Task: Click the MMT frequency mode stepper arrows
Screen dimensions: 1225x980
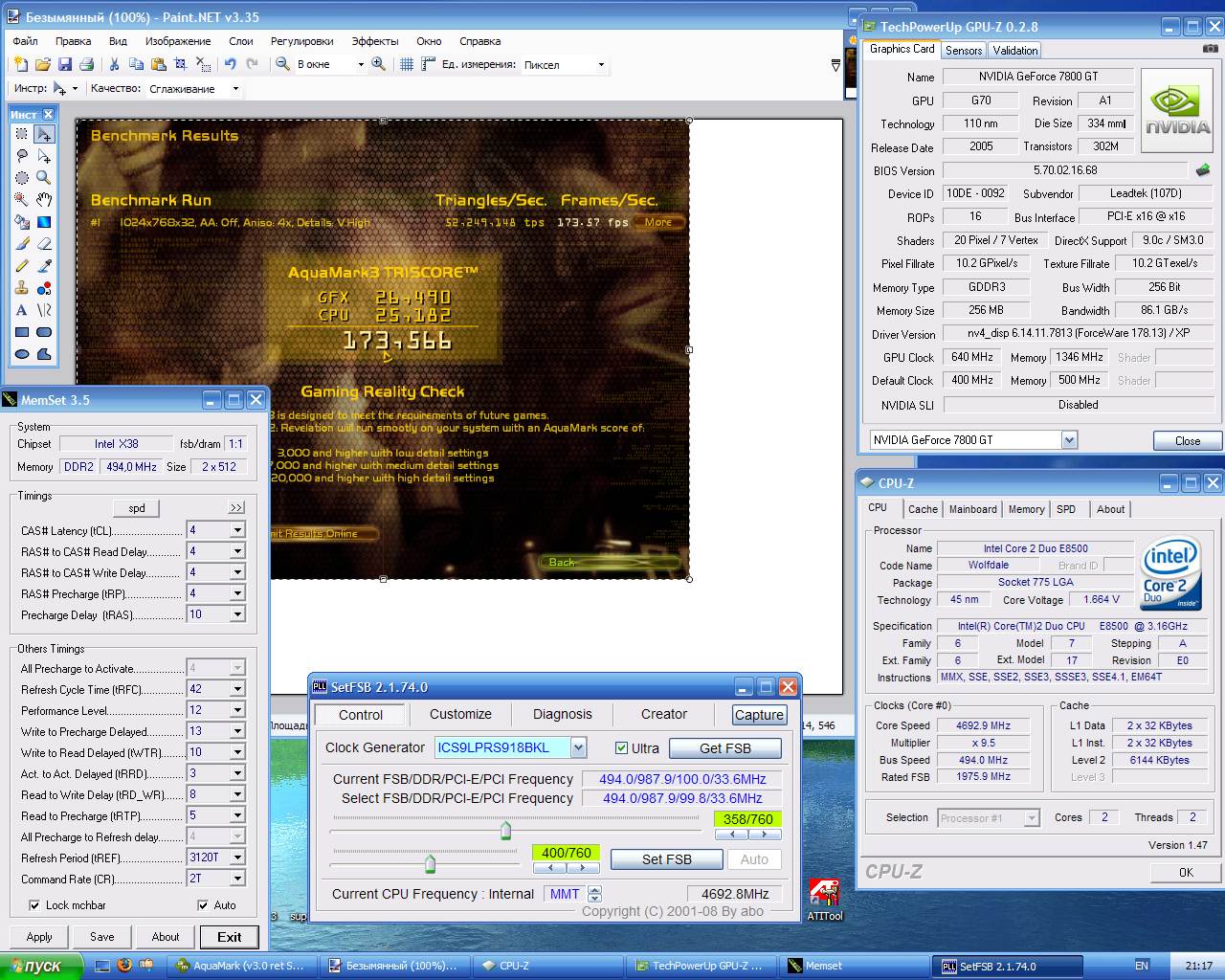Action: click(594, 894)
